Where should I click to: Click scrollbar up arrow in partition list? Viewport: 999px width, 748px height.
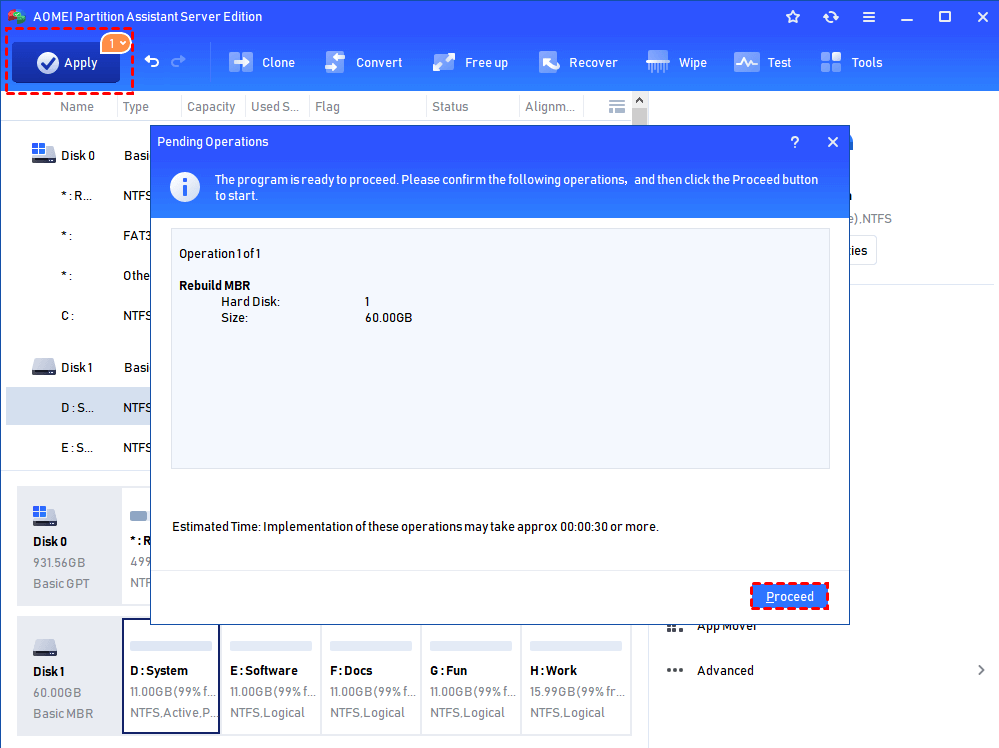(x=640, y=101)
